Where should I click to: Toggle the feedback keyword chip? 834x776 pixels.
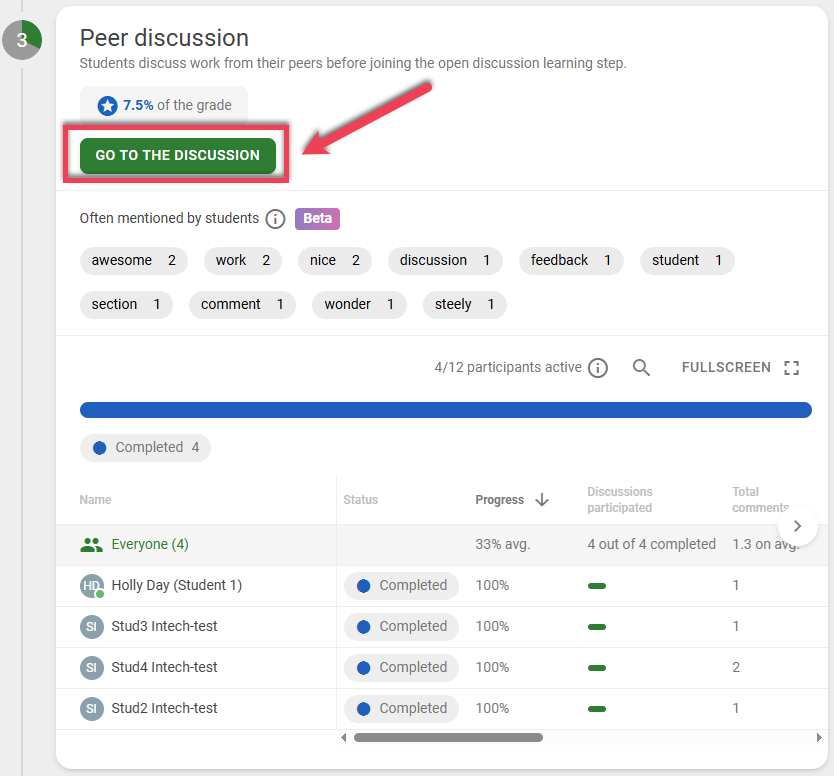pos(571,260)
